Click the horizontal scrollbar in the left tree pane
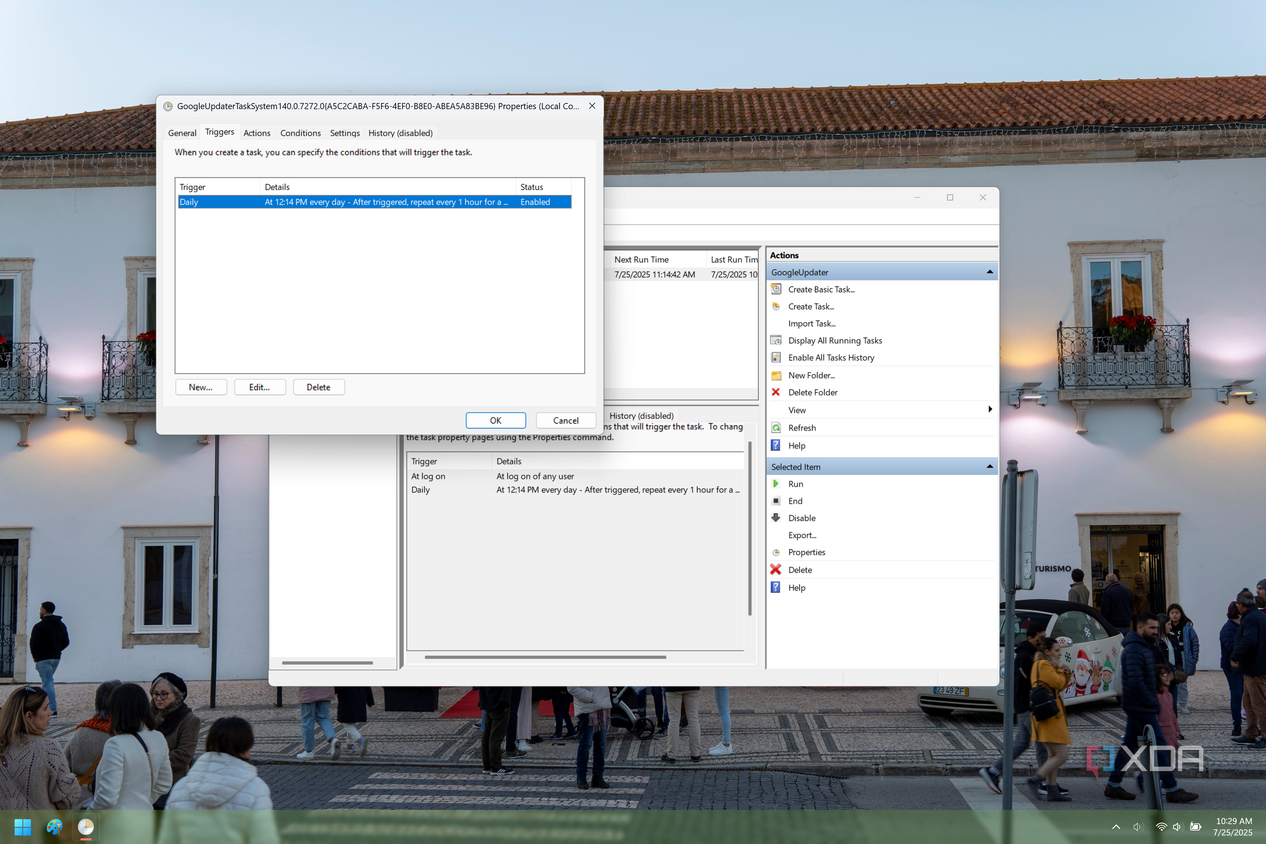The width and height of the screenshot is (1266, 844). point(328,662)
